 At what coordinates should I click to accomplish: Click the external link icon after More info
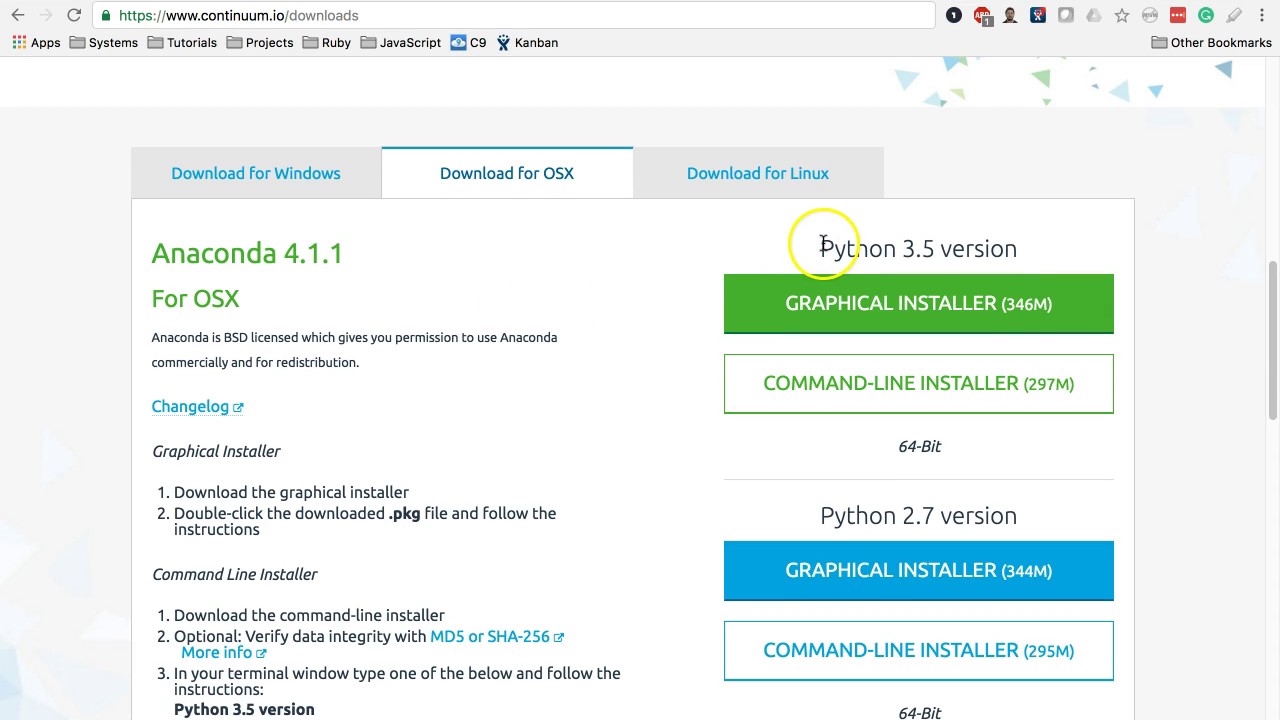(x=261, y=654)
